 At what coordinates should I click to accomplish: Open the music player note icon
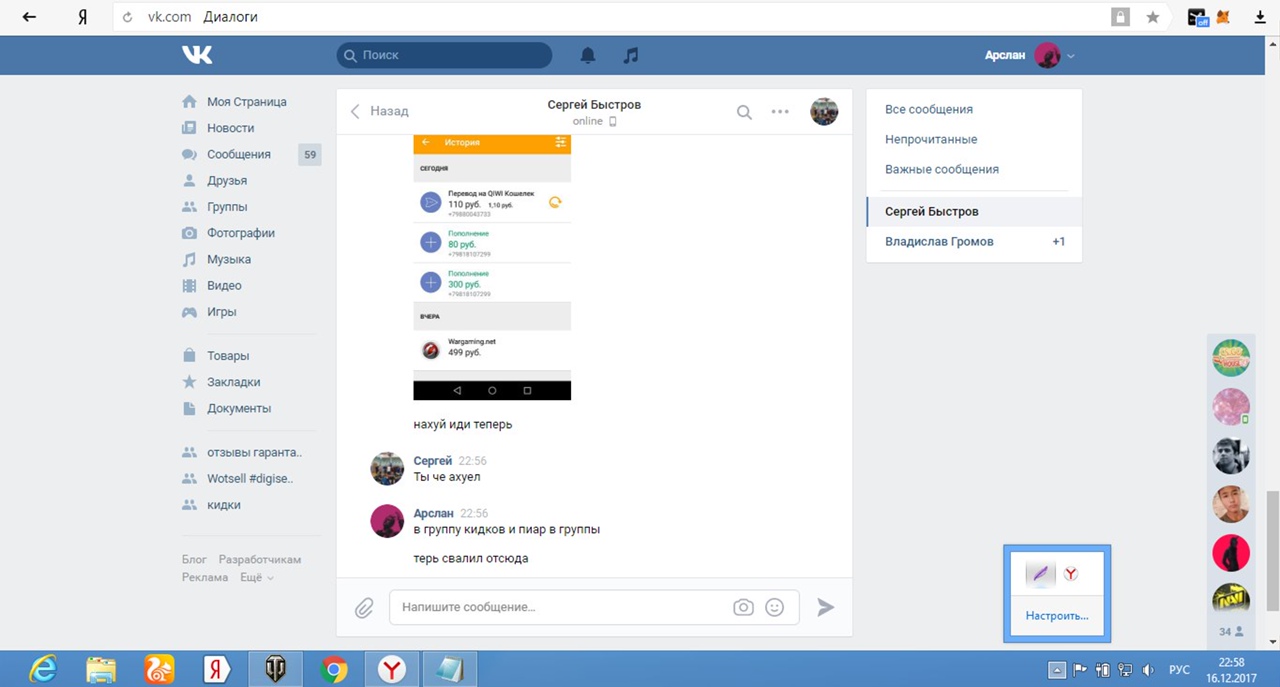coord(630,56)
